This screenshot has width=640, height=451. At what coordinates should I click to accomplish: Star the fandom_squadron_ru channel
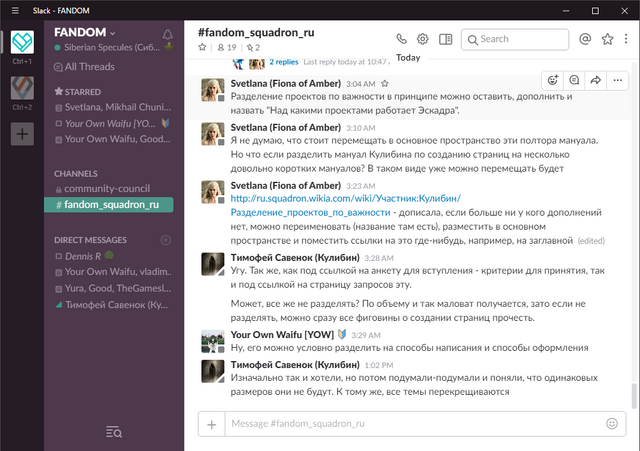point(202,47)
